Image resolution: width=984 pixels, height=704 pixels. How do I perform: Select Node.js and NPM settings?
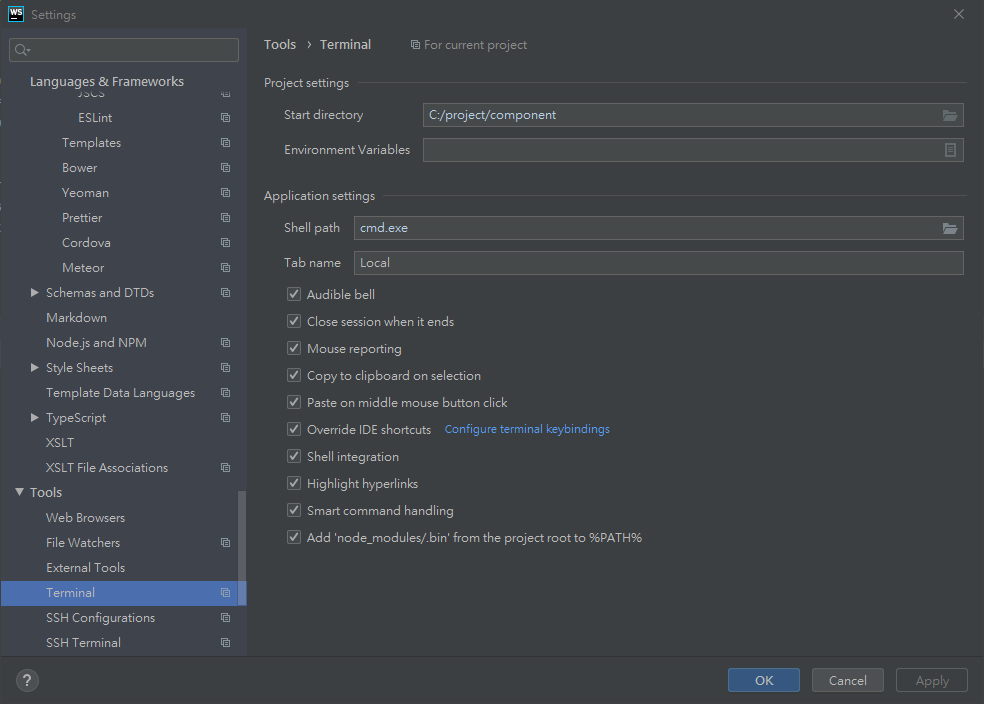click(96, 343)
